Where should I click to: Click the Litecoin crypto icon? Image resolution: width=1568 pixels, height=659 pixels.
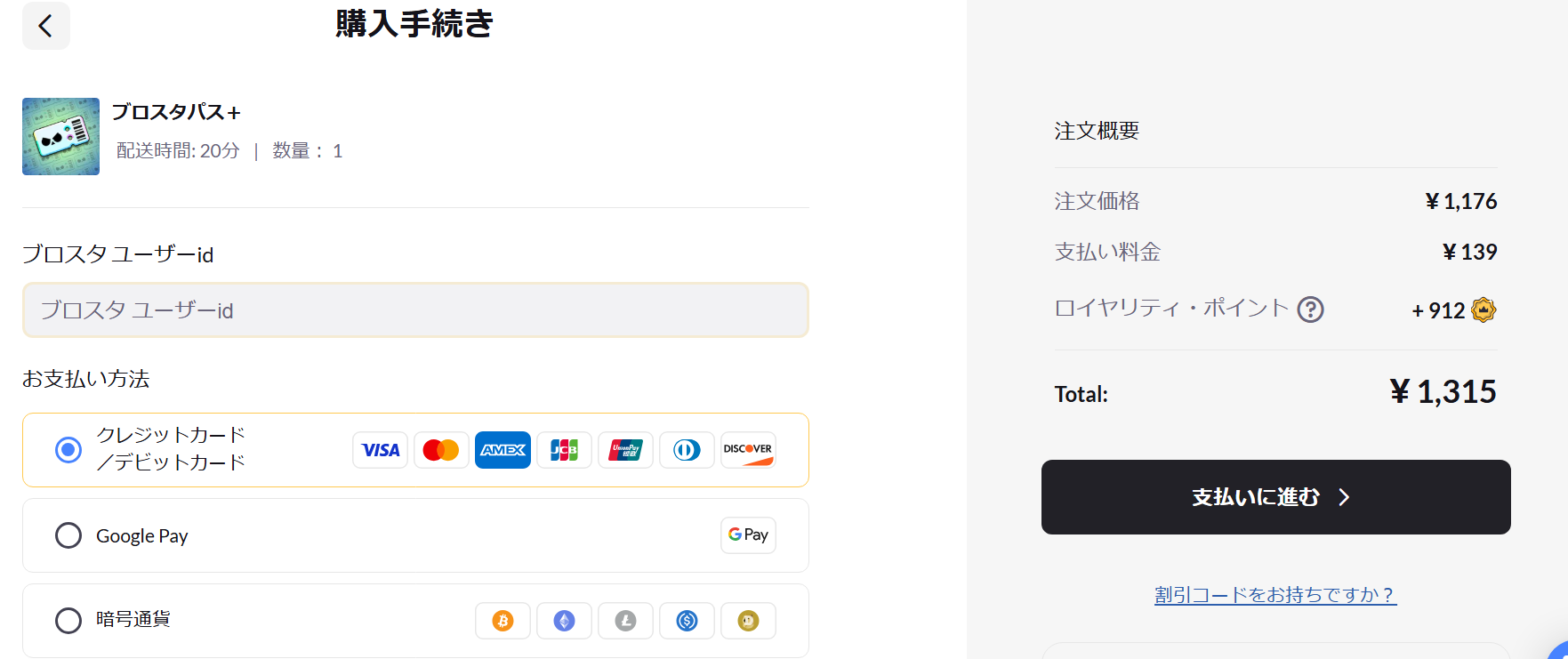pyautogui.click(x=625, y=621)
